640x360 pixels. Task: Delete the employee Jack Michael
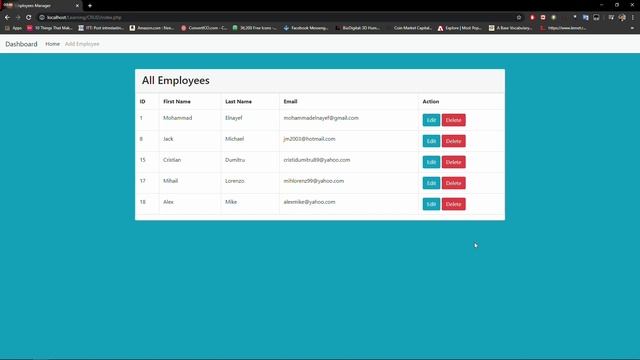[x=453, y=141]
